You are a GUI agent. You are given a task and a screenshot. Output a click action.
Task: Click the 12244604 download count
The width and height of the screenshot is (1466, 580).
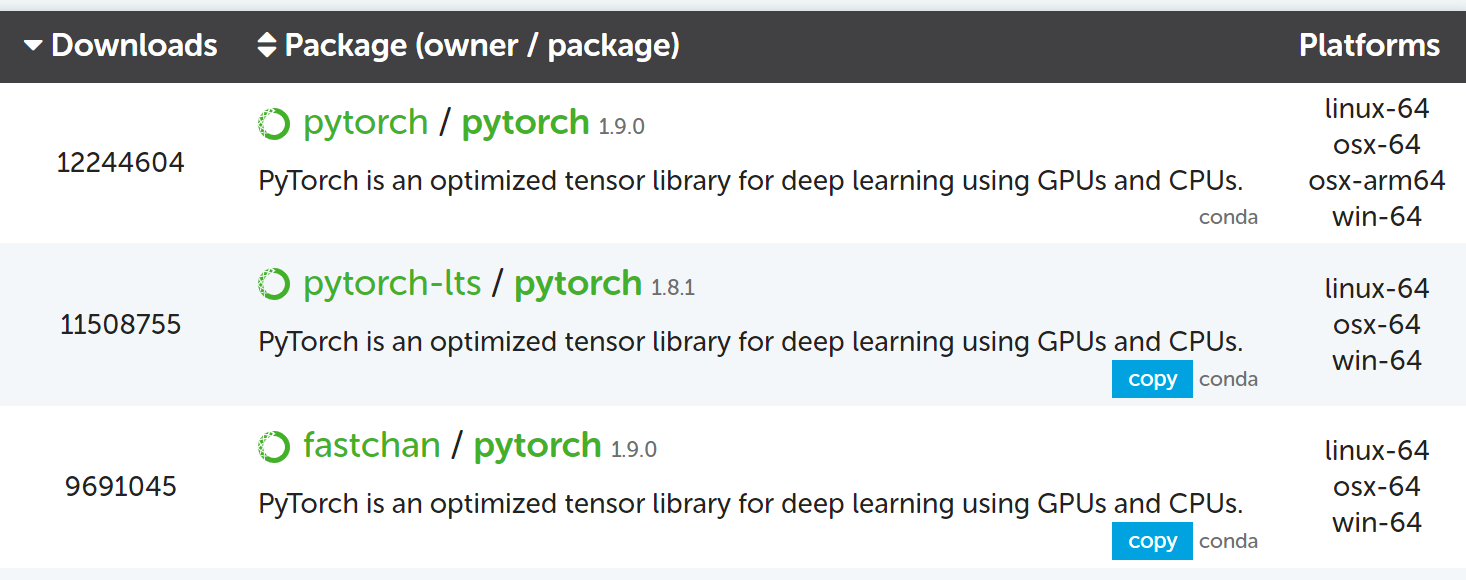coord(120,163)
